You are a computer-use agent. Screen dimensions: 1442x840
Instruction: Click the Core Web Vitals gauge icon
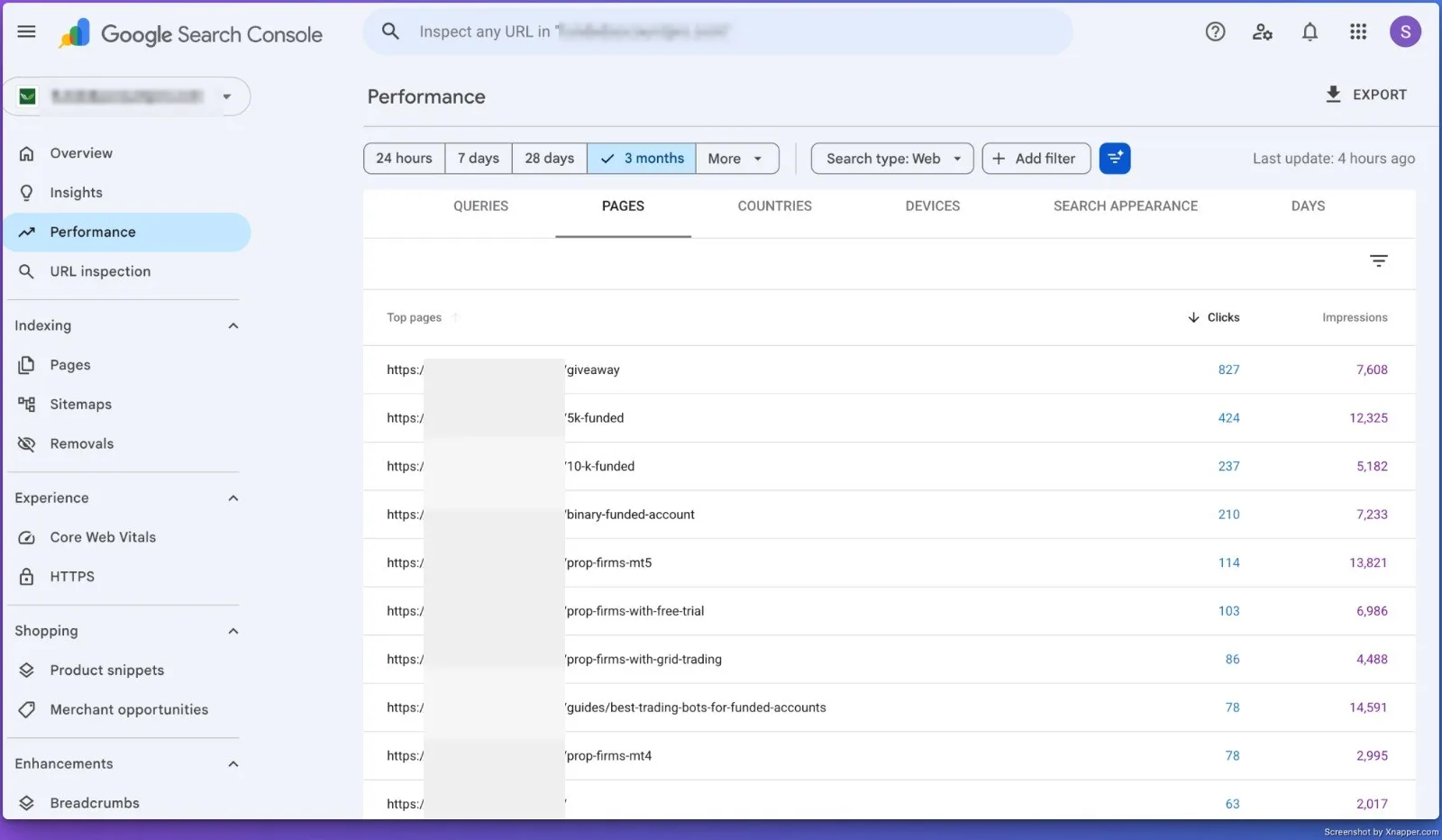pyautogui.click(x=27, y=537)
